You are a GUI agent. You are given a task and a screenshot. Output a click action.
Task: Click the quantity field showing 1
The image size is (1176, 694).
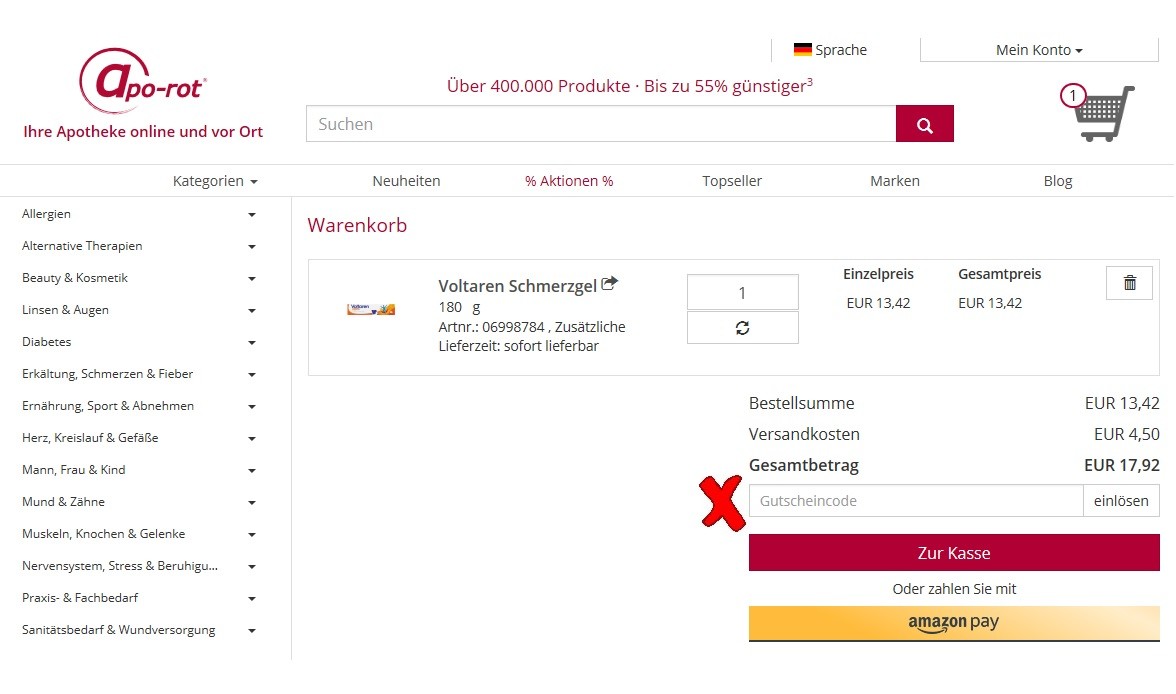coord(742,293)
